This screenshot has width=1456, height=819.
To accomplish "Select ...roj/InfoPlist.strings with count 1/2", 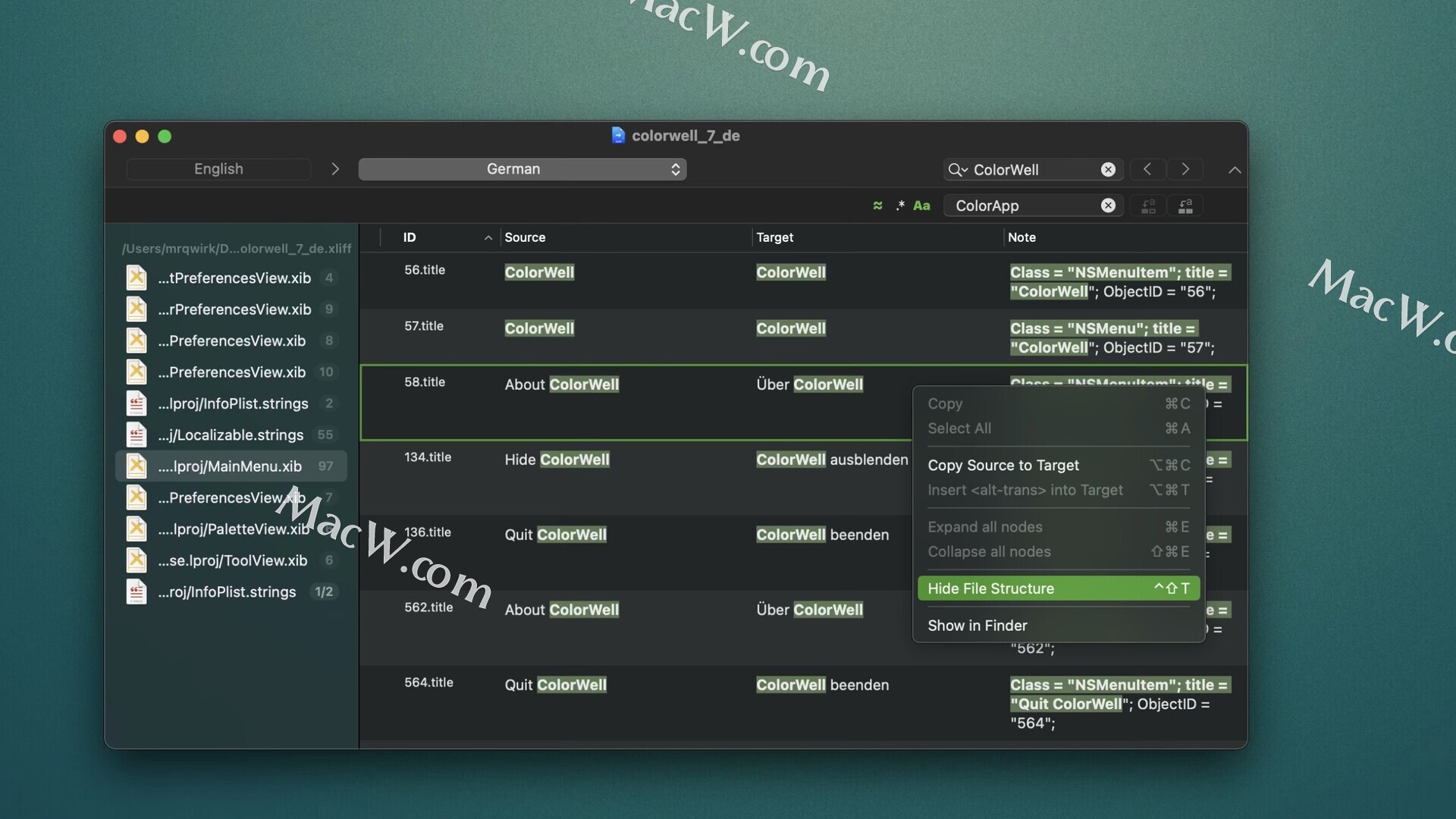I will coord(231,591).
